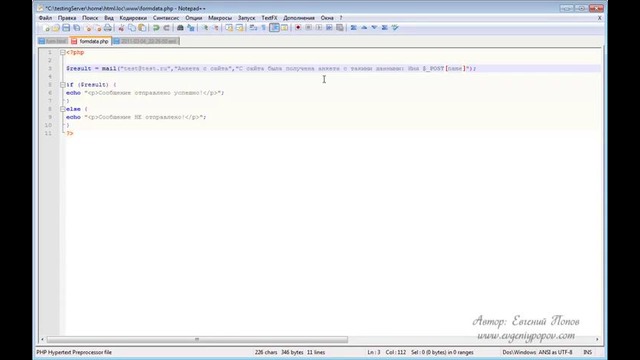
Task: Close document with X at menu bar end
Action: [600, 18]
